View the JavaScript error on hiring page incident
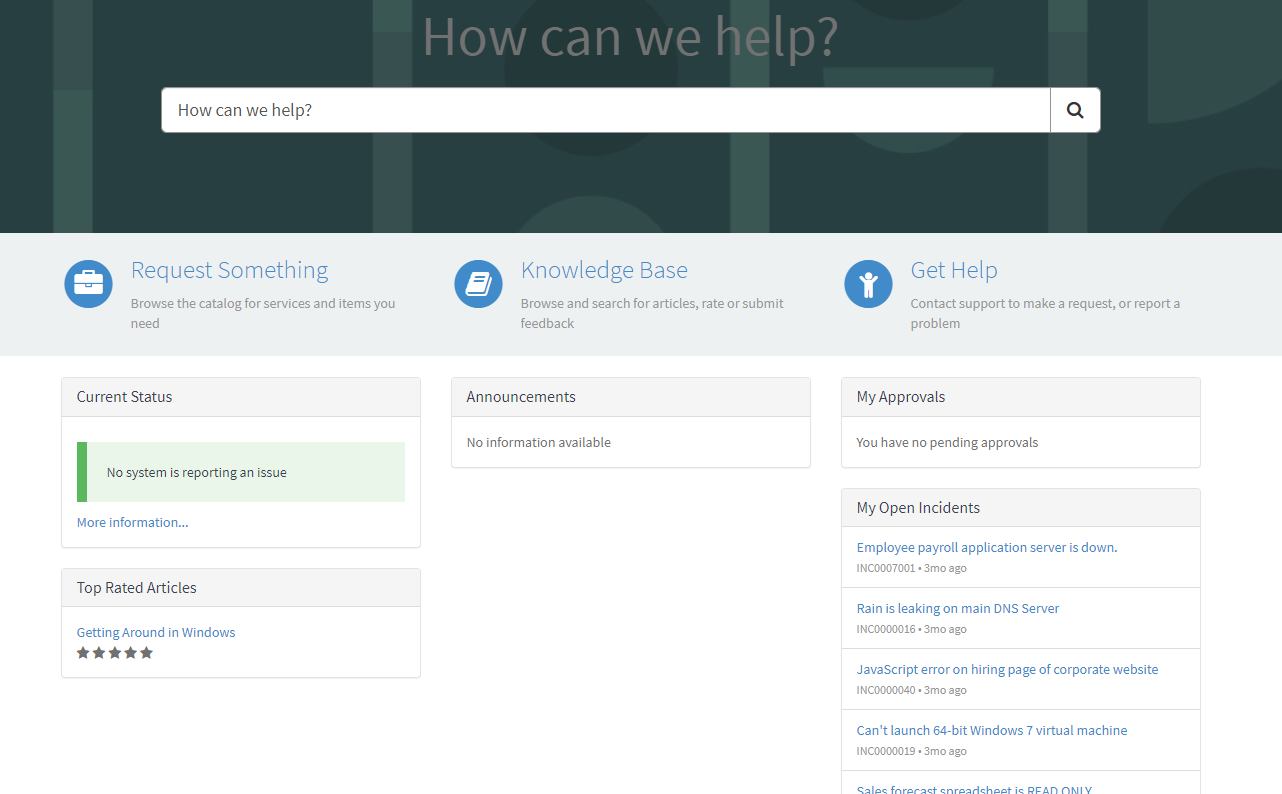 coord(1007,669)
